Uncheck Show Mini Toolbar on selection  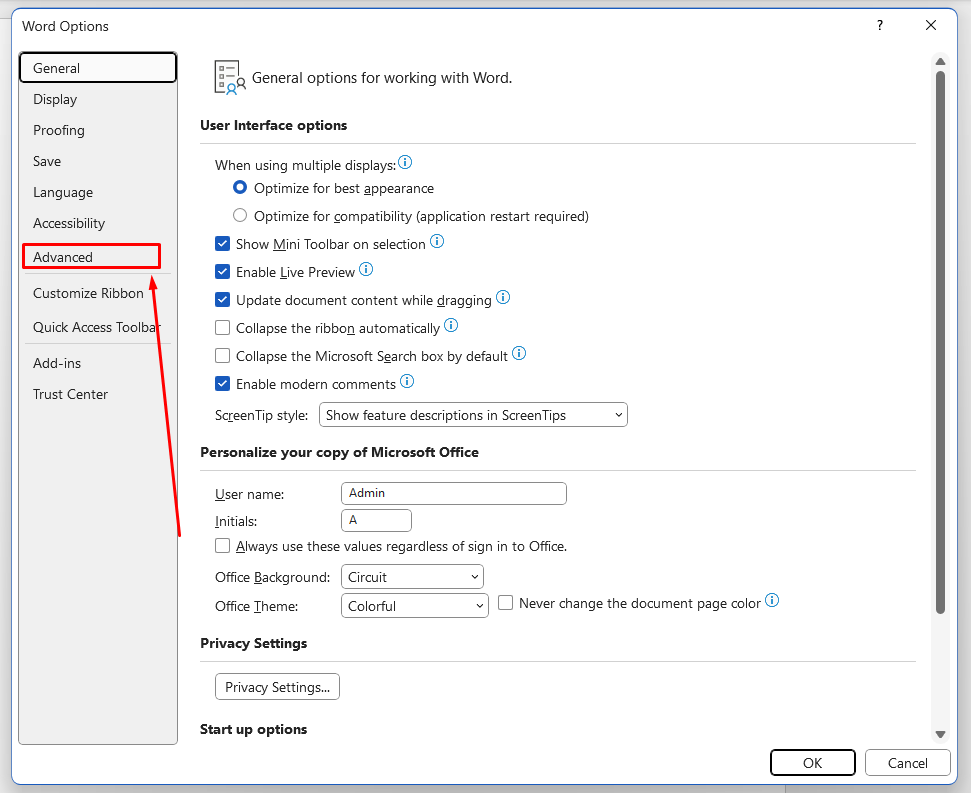[222, 244]
